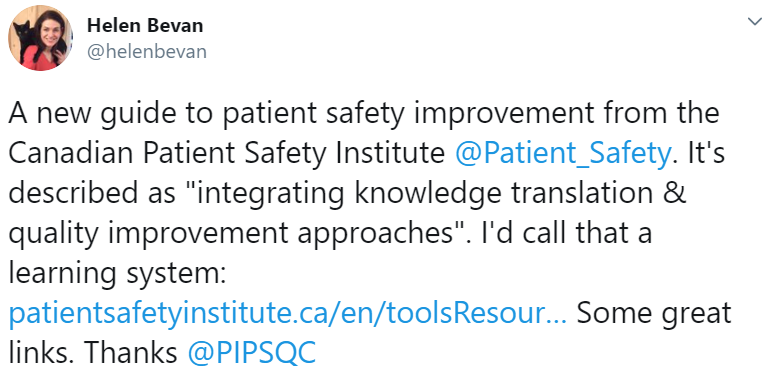
Task: Click the words "Some great" after the URL
Action: tap(654, 314)
